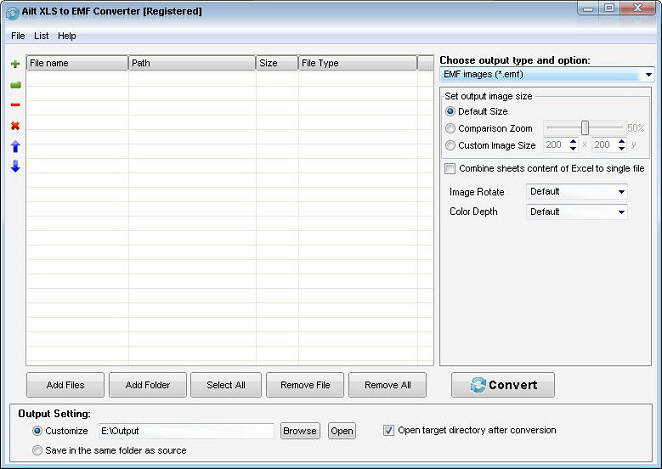Click the Convert button's refresh icon
662x469 pixels.
coord(478,385)
